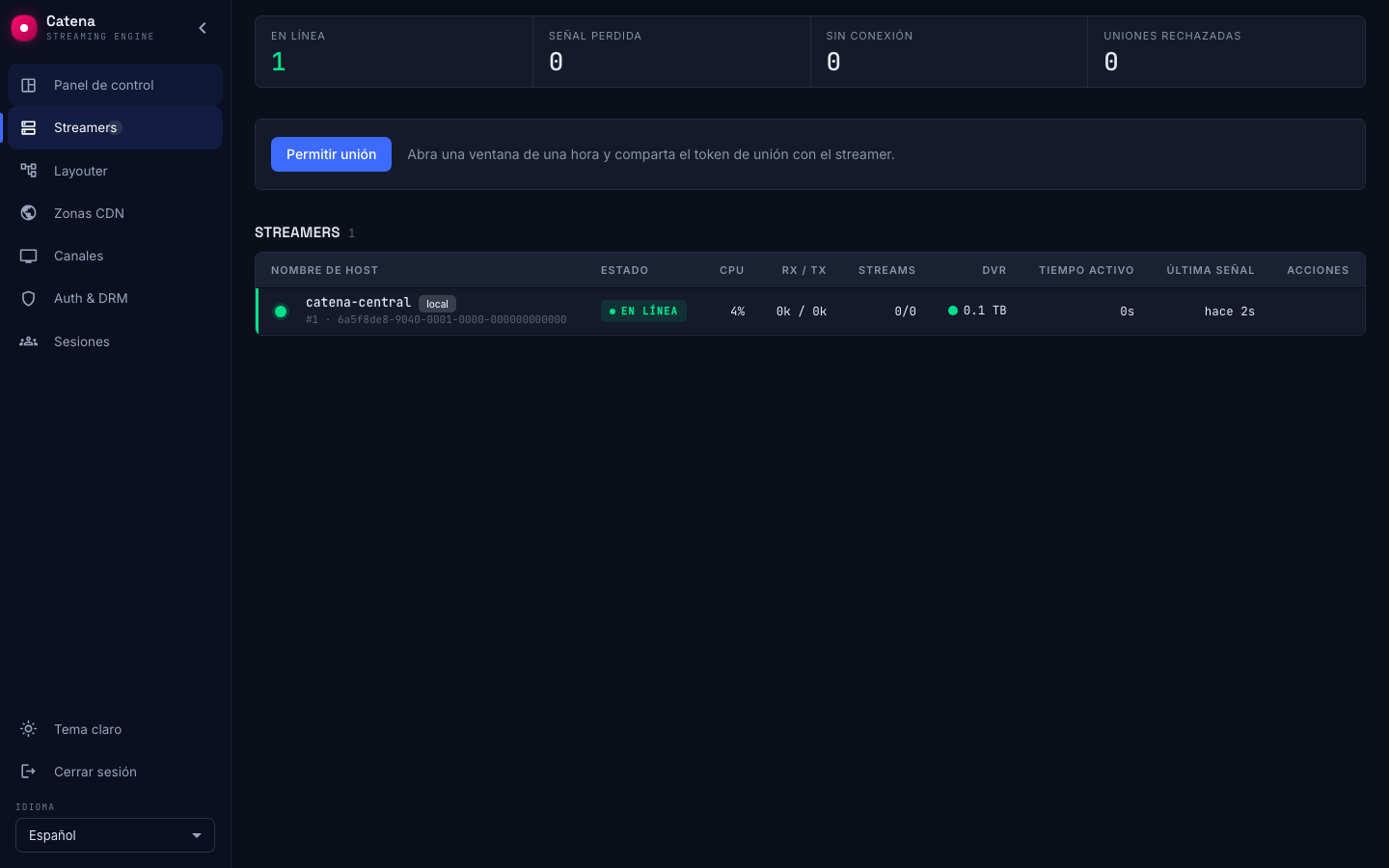The image size is (1389, 868).
Task: Click the 0/0 streams value
Action: click(x=905, y=312)
